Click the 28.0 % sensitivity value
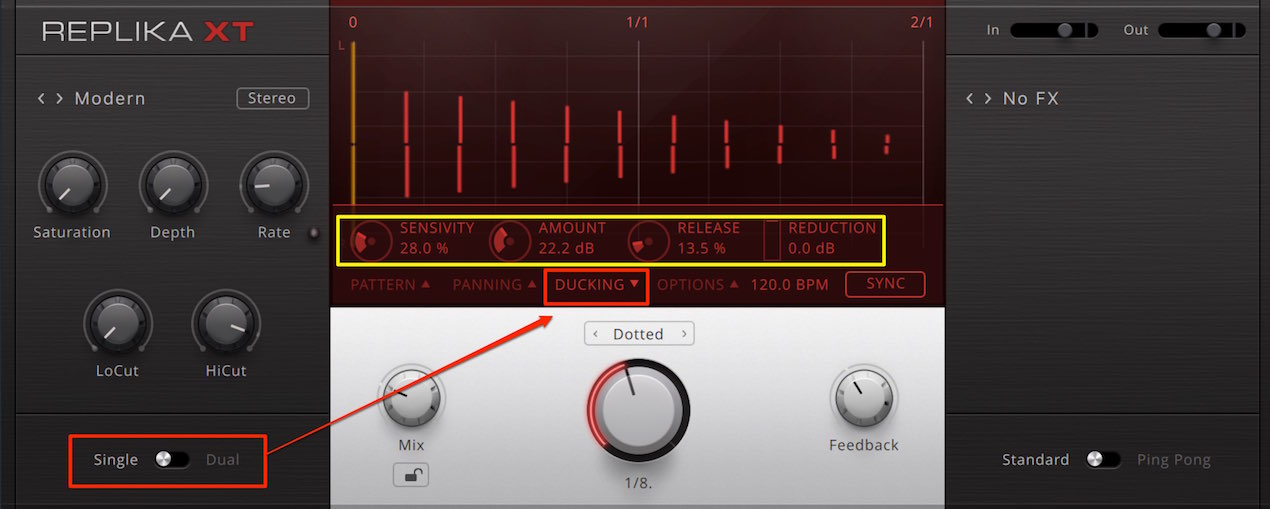 424,248
